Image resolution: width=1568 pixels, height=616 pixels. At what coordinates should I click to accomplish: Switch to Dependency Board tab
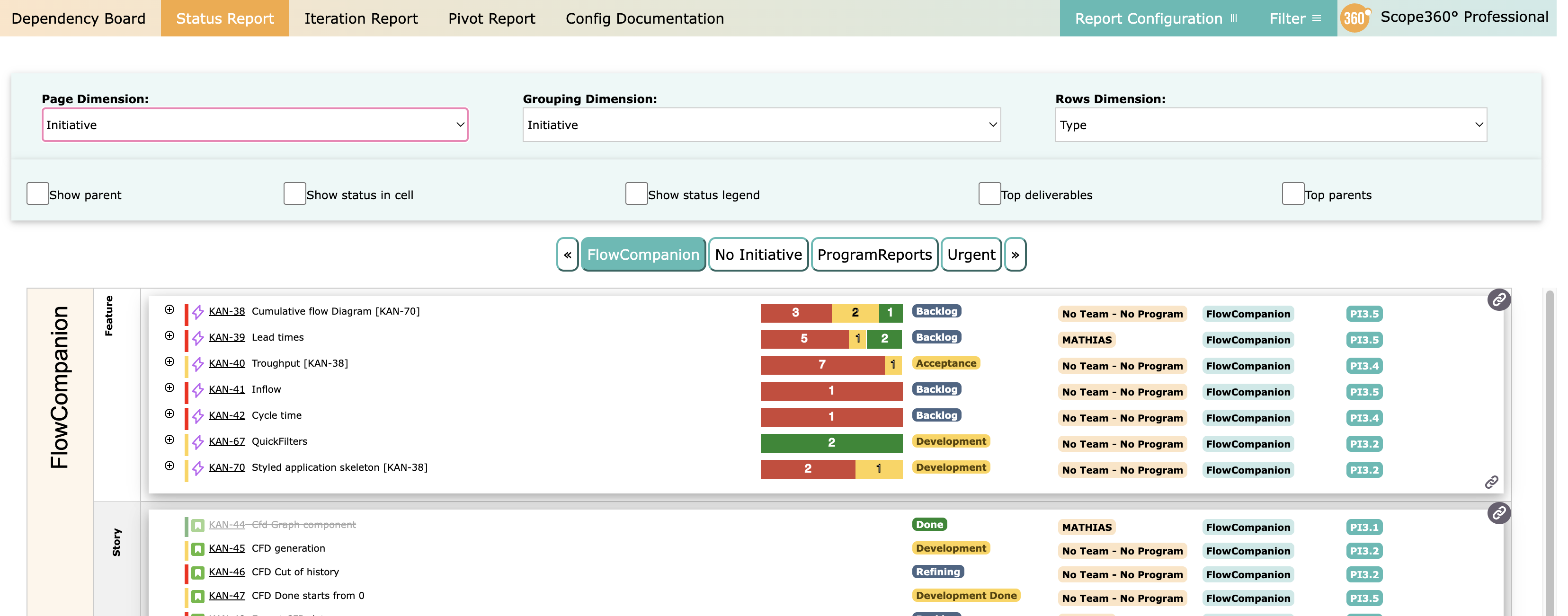click(x=79, y=18)
